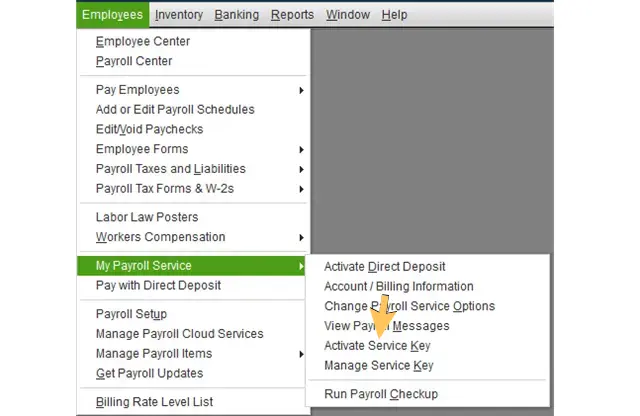This screenshot has height=416, width=640.
Task: Run Payroll Checkup from submenu
Action: 381,394
